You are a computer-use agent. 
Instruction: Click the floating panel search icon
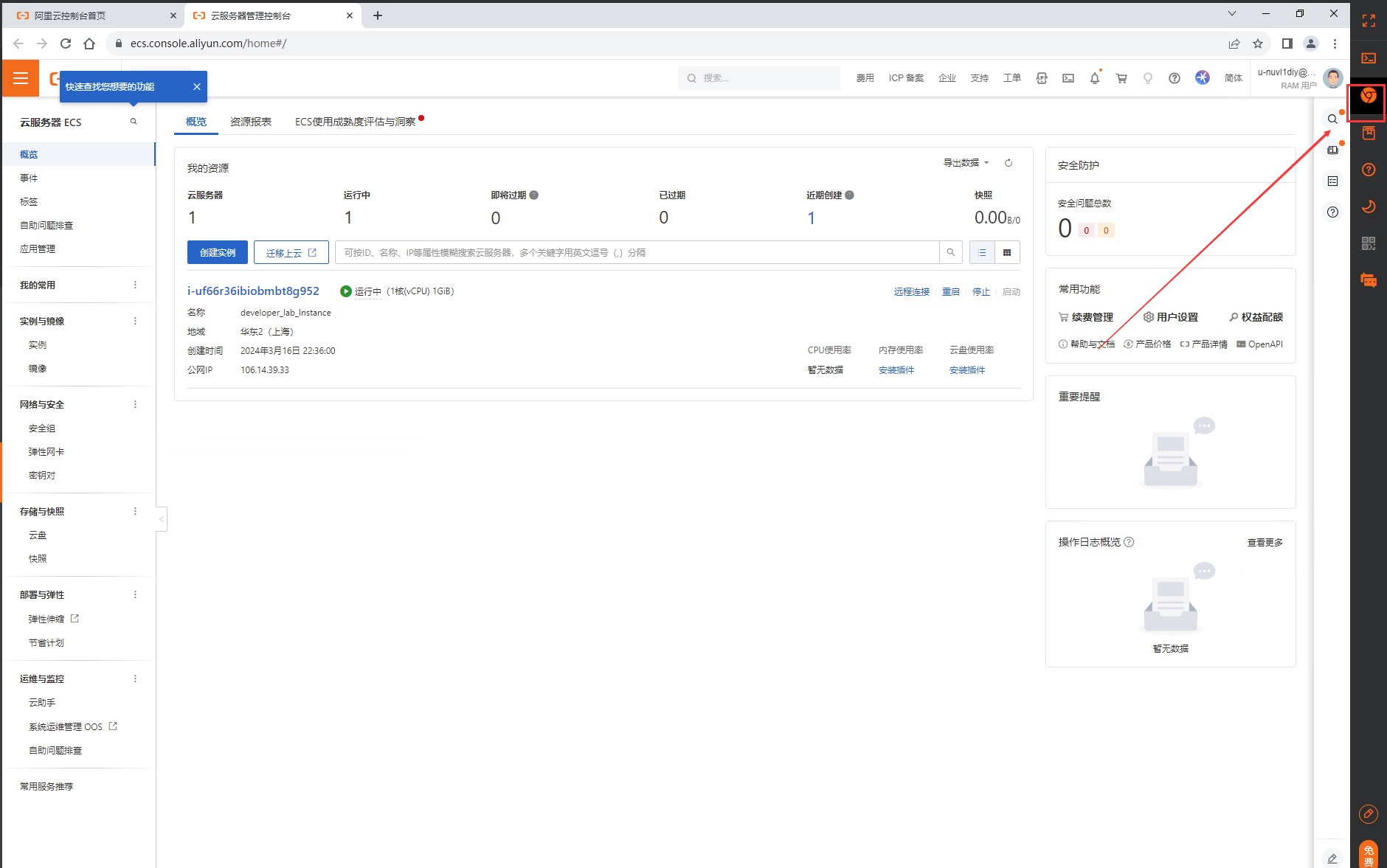pyautogui.click(x=1332, y=119)
